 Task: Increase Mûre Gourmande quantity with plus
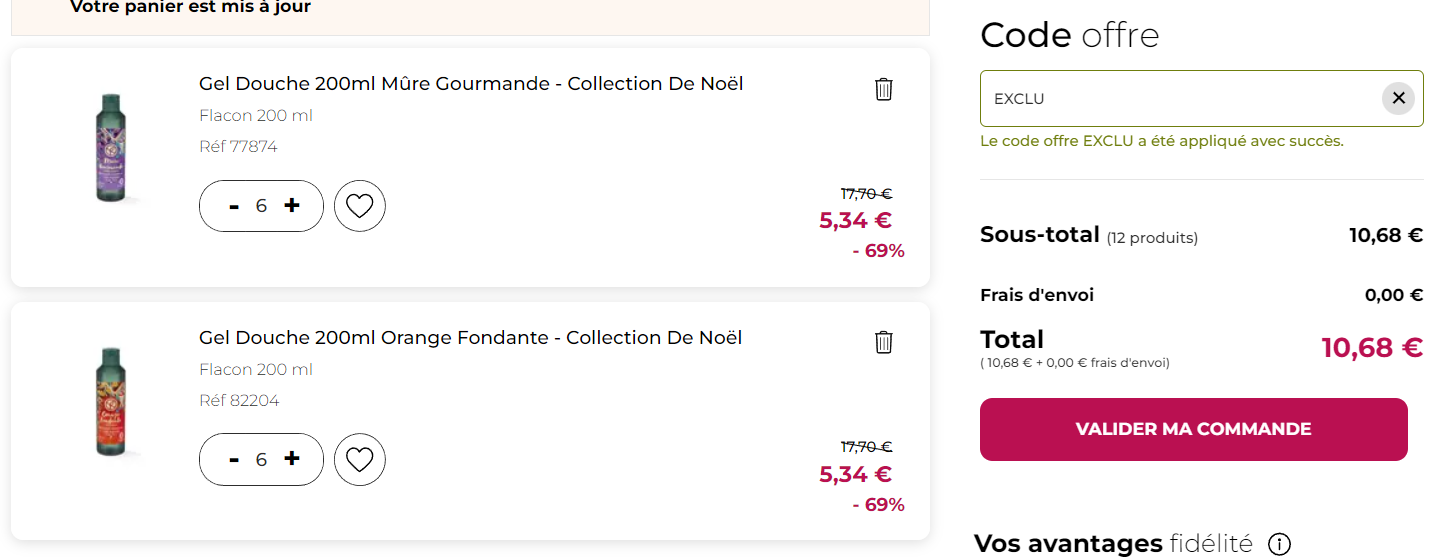[x=292, y=205]
